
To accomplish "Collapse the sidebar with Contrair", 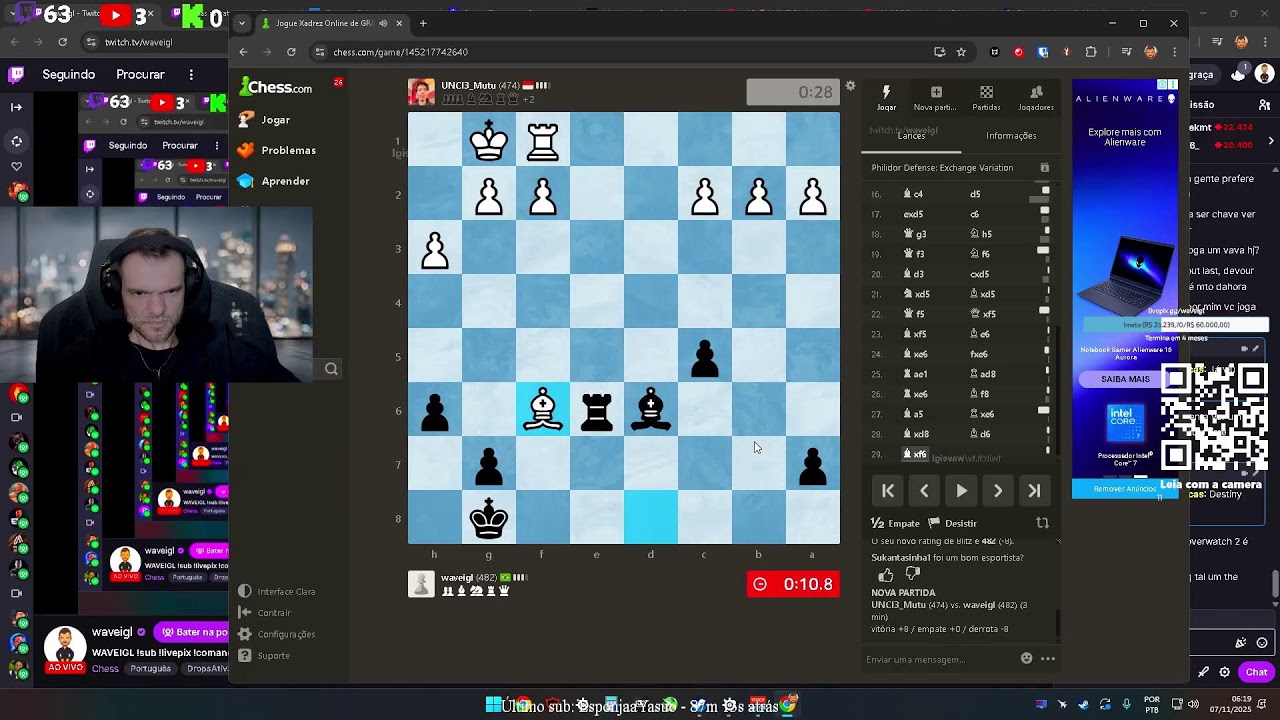I will pyautogui.click(x=265, y=613).
